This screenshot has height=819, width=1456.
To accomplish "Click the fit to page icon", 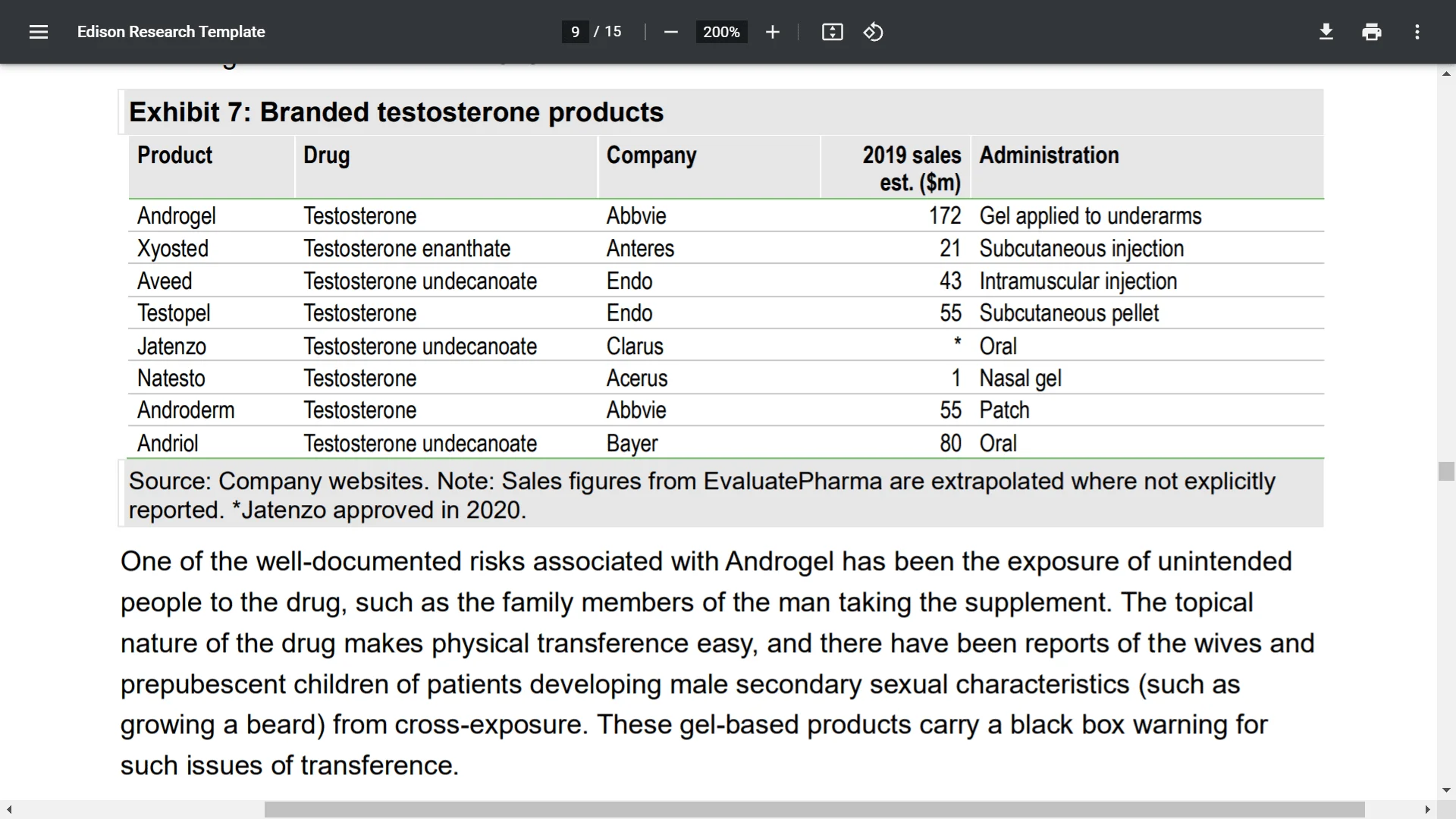I will 832,32.
